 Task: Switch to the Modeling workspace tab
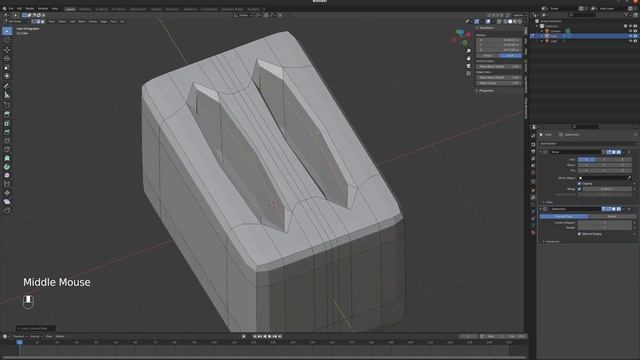pos(85,9)
